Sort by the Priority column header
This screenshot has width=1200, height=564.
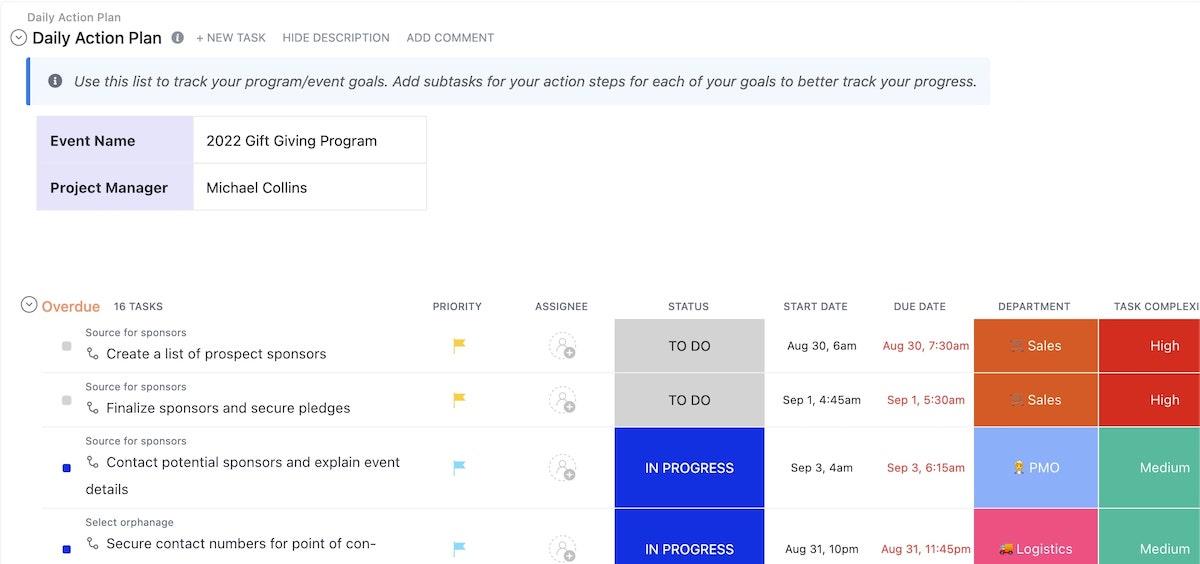coord(457,306)
